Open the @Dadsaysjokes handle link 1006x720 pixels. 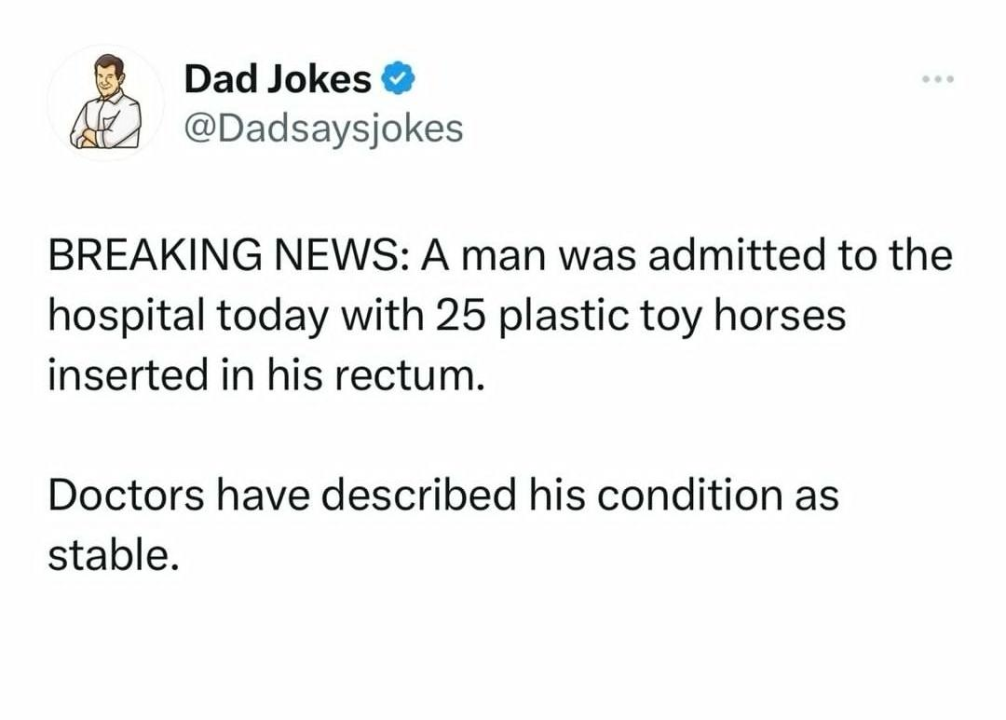point(323,129)
